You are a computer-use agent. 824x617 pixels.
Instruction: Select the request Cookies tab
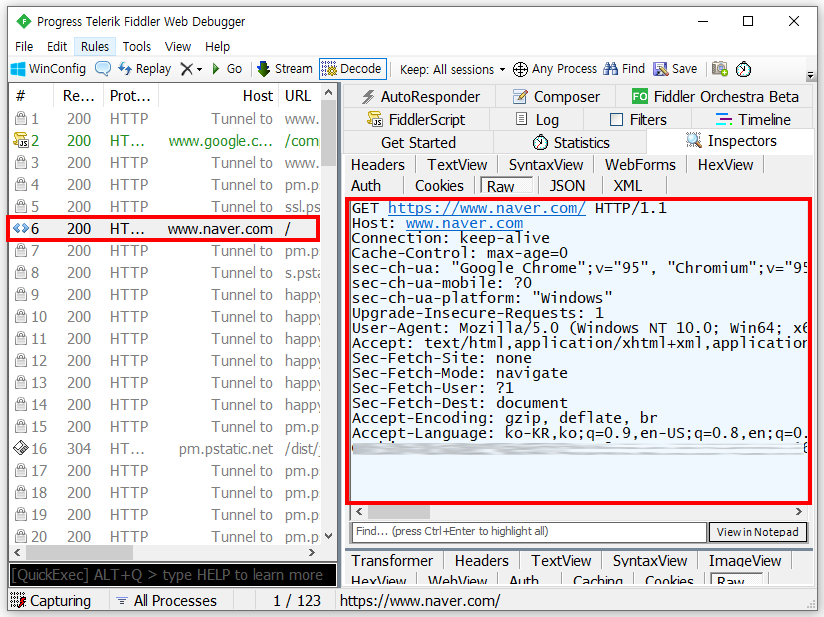[439, 186]
